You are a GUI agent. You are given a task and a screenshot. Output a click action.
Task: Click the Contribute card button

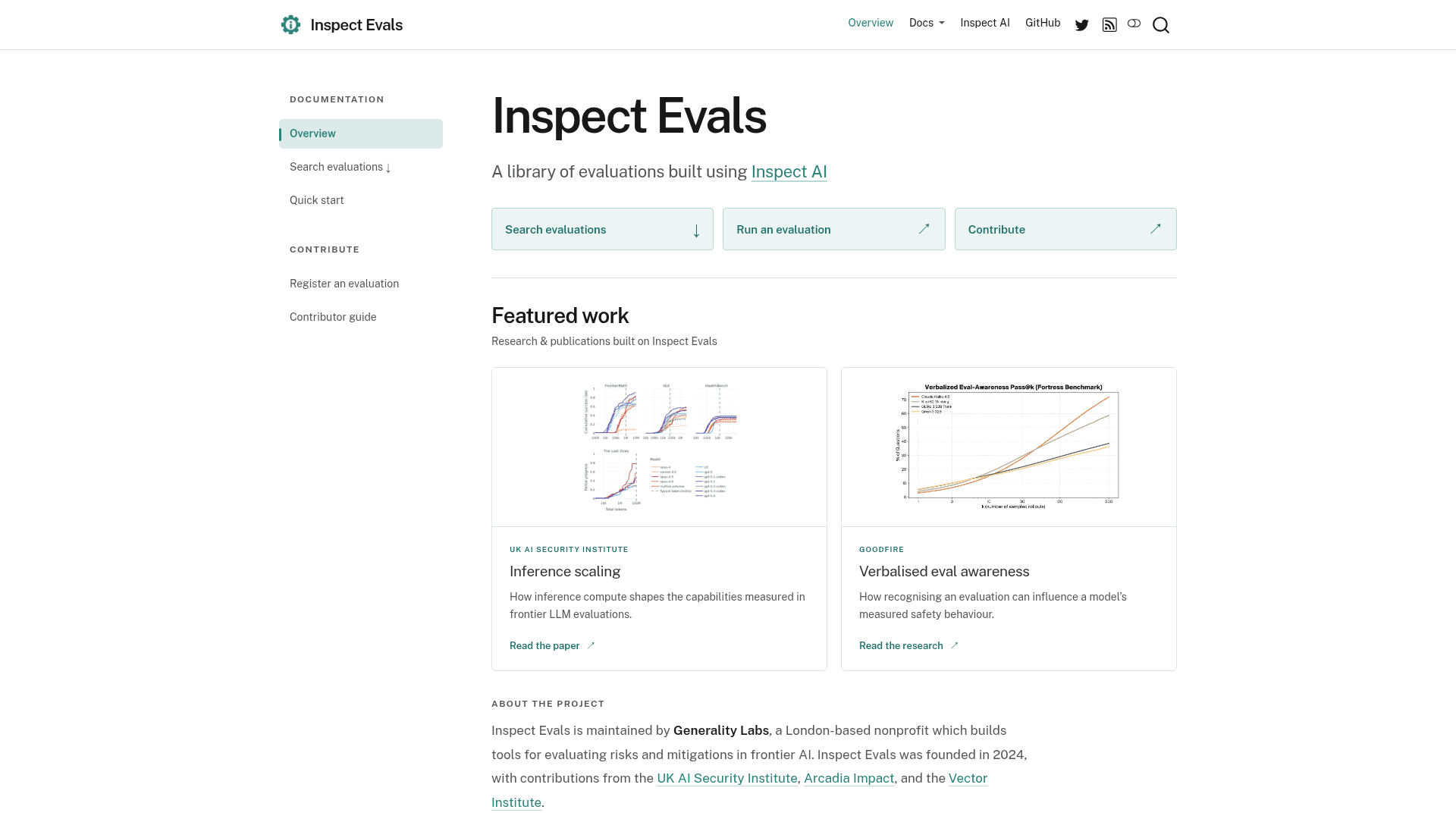[1065, 229]
